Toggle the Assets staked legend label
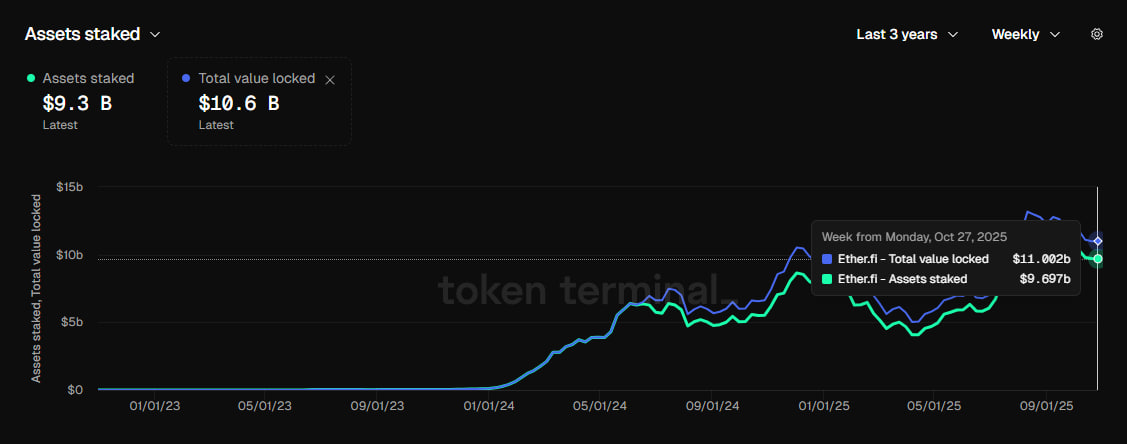The width and height of the screenshot is (1127, 444). pyautogui.click(x=88, y=78)
